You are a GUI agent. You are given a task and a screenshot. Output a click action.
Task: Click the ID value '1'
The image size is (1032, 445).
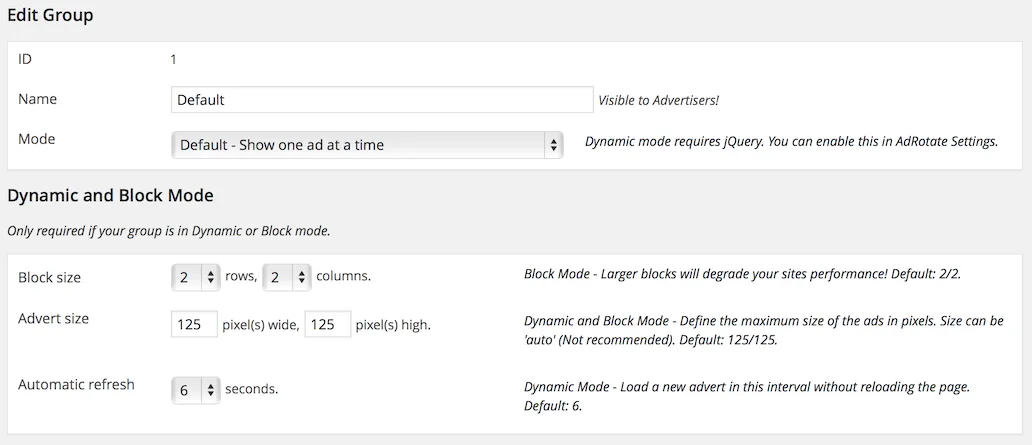tap(173, 59)
